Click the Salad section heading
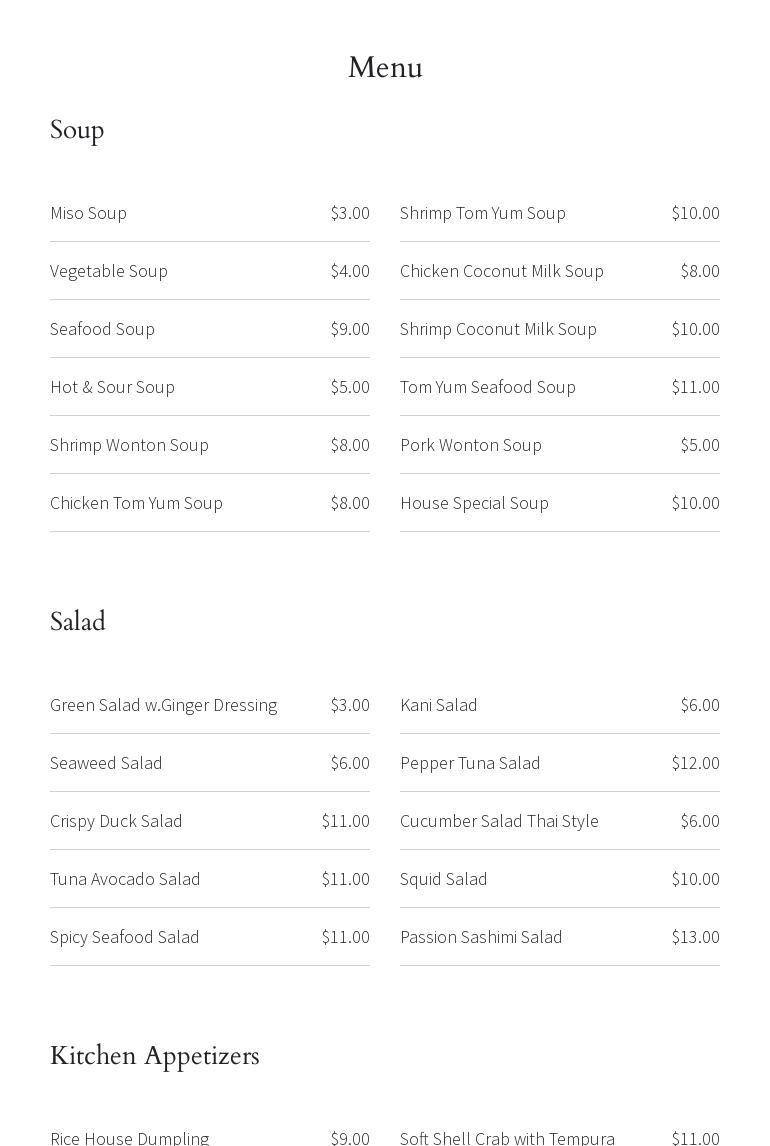This screenshot has width=770, height=1146. pyautogui.click(x=78, y=622)
